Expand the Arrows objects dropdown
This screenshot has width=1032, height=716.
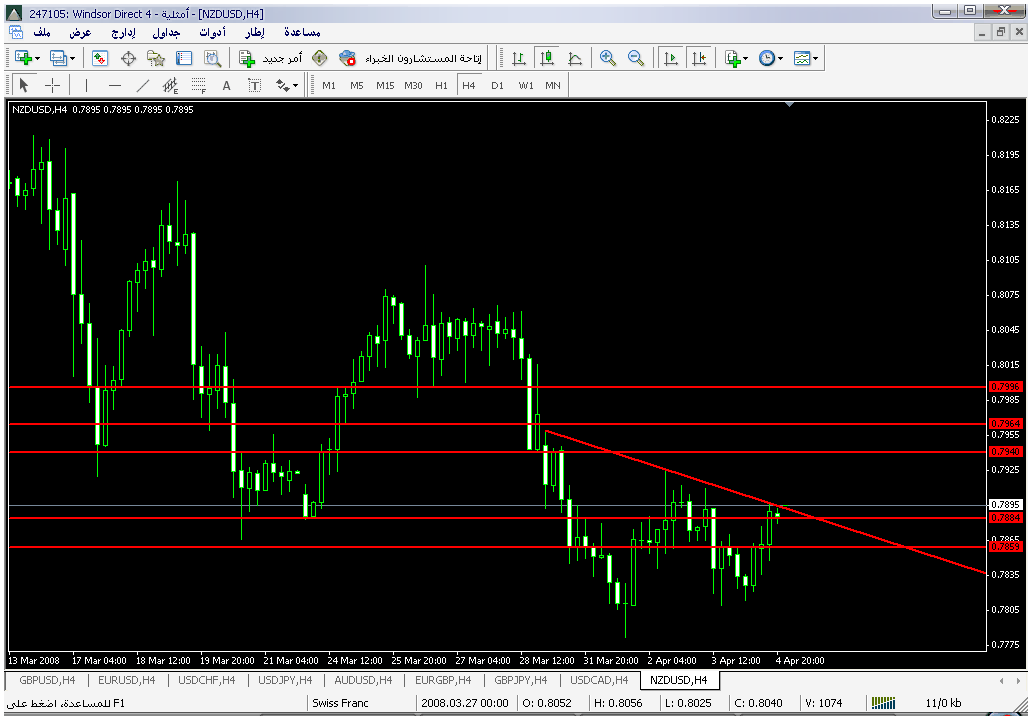pos(296,86)
